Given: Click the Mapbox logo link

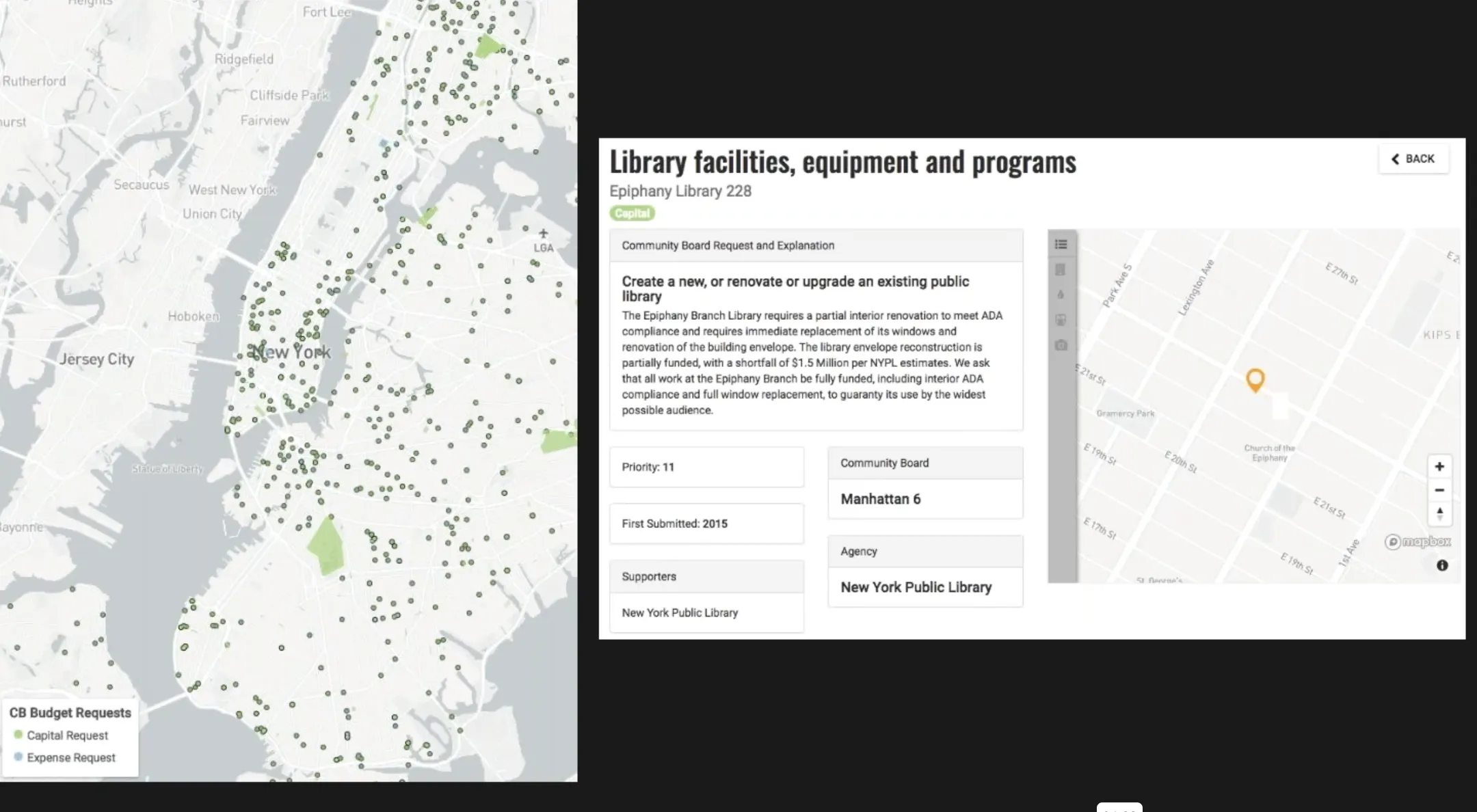Looking at the screenshot, I should click(x=1418, y=542).
